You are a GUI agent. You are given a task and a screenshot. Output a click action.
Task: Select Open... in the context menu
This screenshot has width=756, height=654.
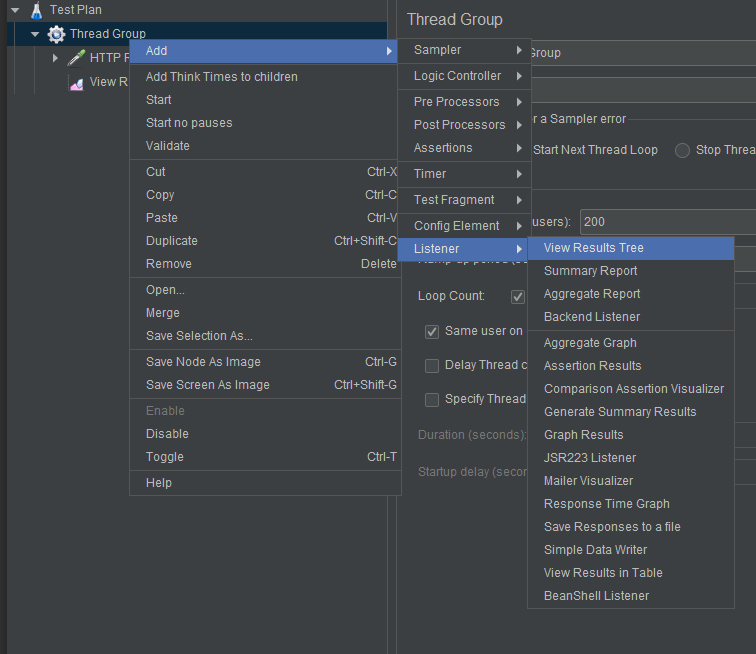point(264,290)
